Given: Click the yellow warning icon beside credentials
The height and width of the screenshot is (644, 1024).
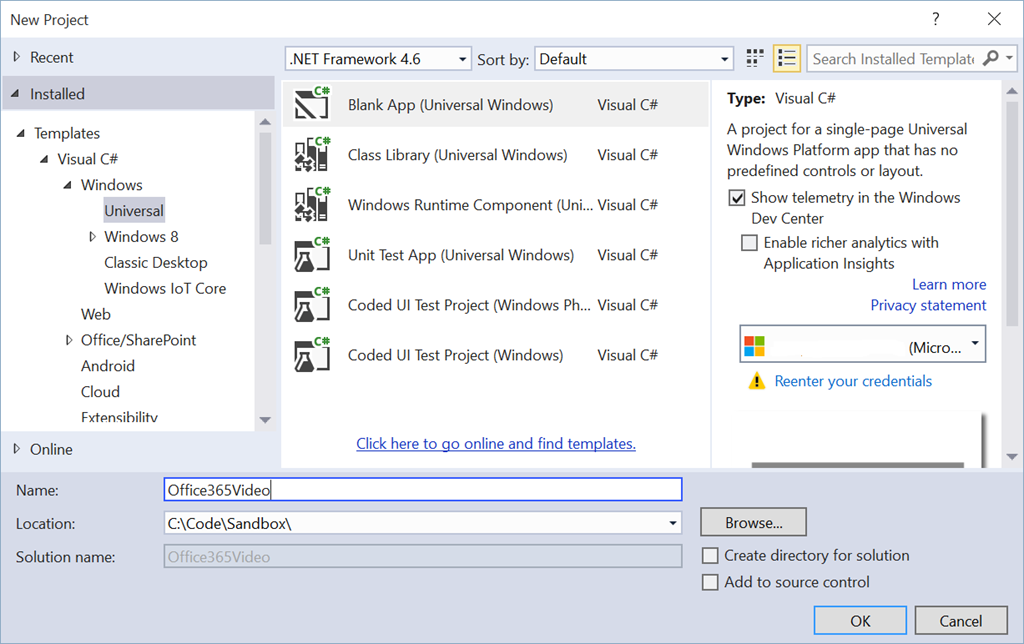Looking at the screenshot, I should click(x=756, y=381).
